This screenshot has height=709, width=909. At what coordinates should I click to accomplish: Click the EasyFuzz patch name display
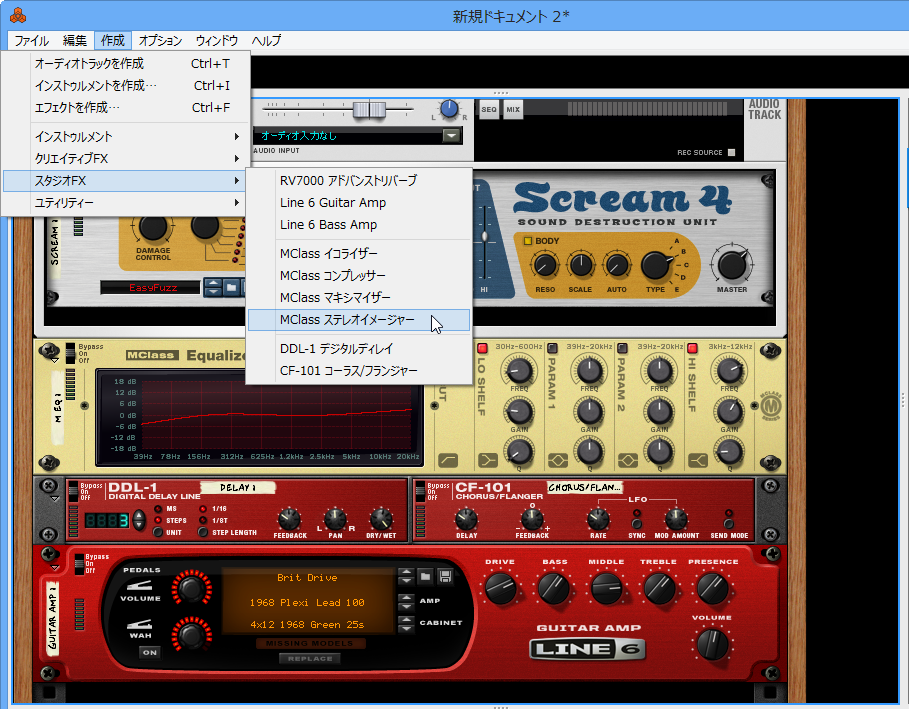click(x=150, y=288)
